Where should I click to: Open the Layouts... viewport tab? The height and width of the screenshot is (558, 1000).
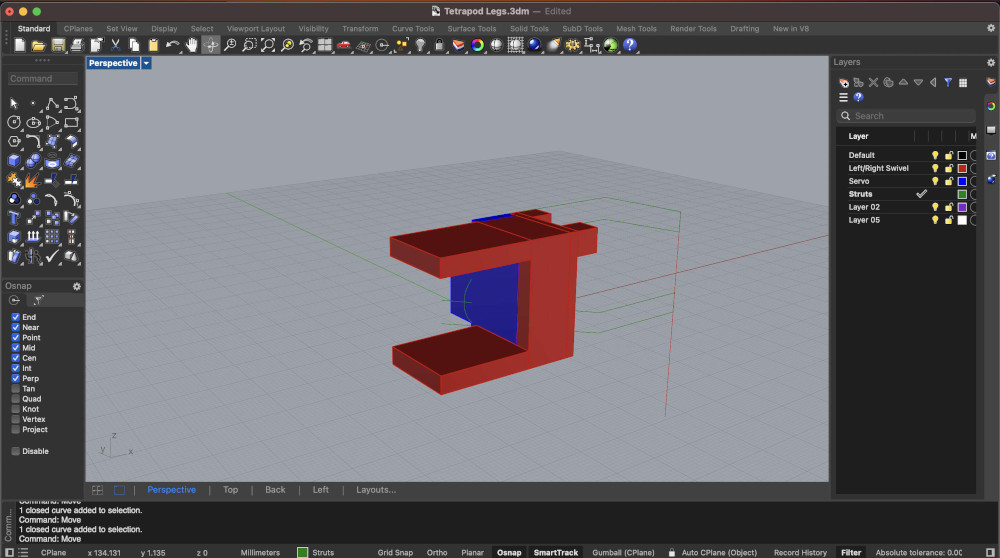(376, 490)
